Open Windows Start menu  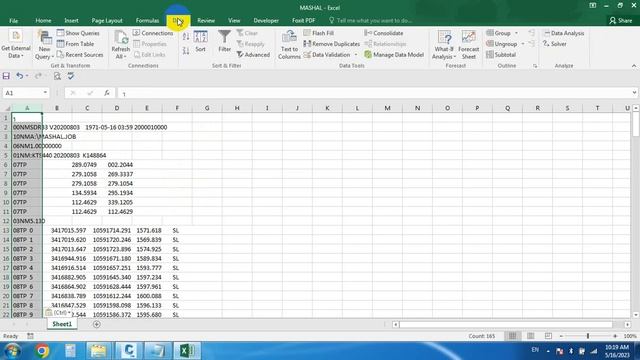[12, 351]
